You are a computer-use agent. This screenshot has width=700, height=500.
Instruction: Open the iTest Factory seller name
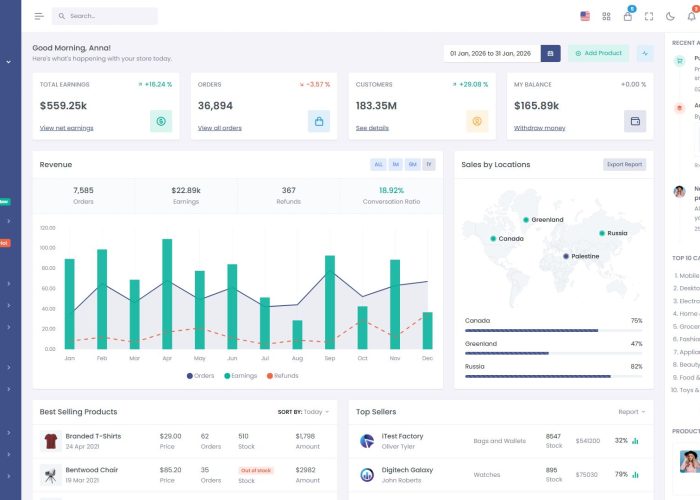coord(402,436)
